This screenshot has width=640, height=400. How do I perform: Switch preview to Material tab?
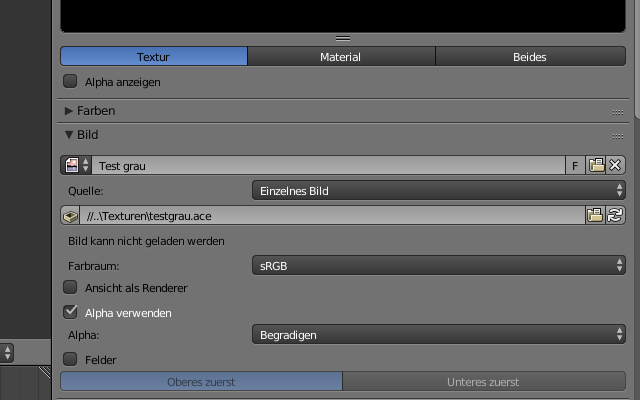pyautogui.click(x=340, y=57)
